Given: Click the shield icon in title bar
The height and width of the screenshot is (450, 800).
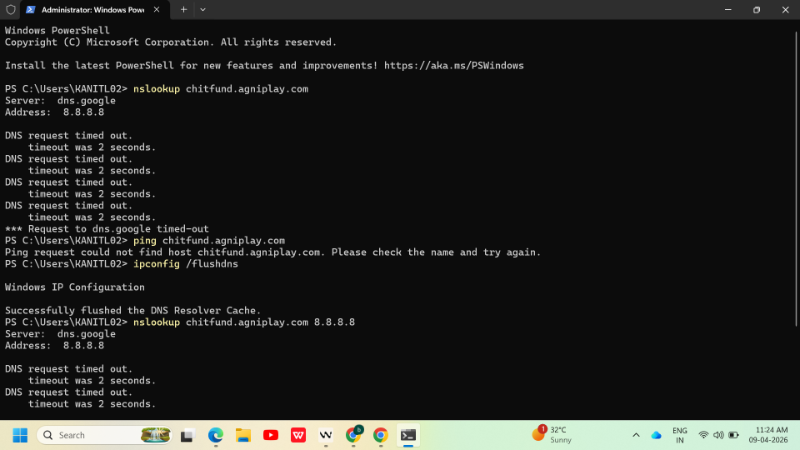Looking at the screenshot, I should tap(10, 9).
